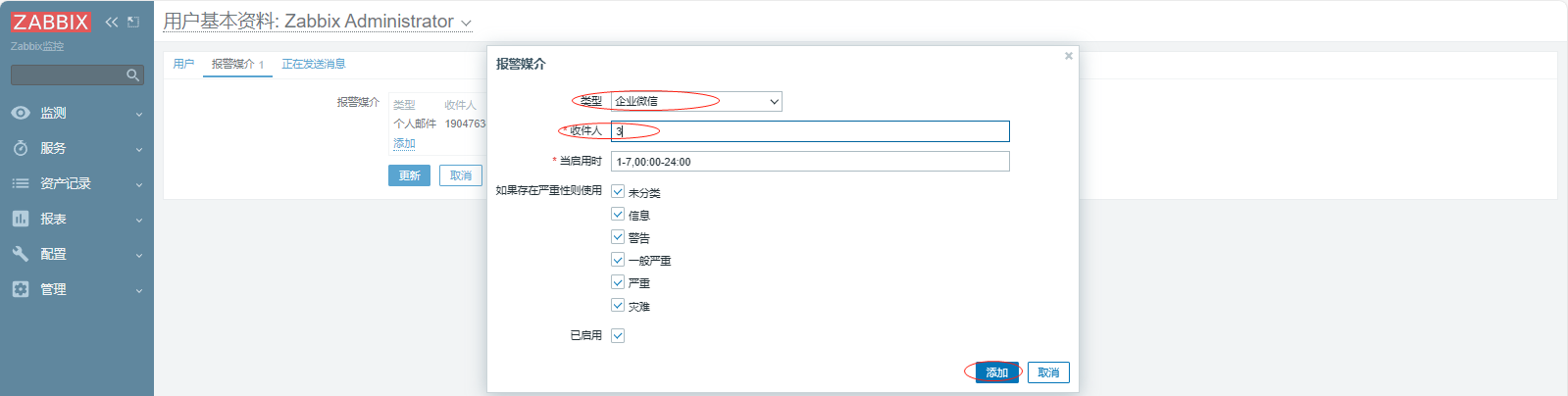Image resolution: width=1568 pixels, height=396 pixels.
Task: Open the 类型 dropdown showing 企业微信
Action: pos(696,101)
